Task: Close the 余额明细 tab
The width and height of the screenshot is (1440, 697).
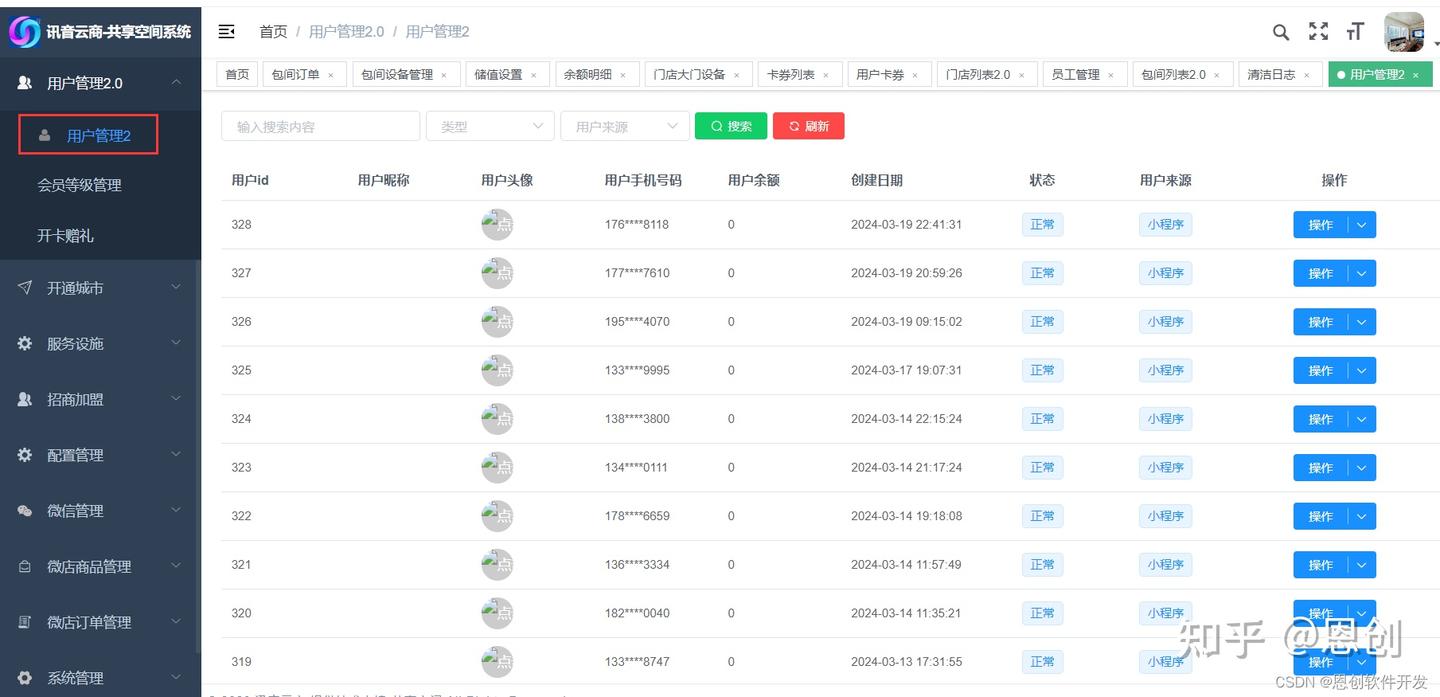Action: pos(623,75)
